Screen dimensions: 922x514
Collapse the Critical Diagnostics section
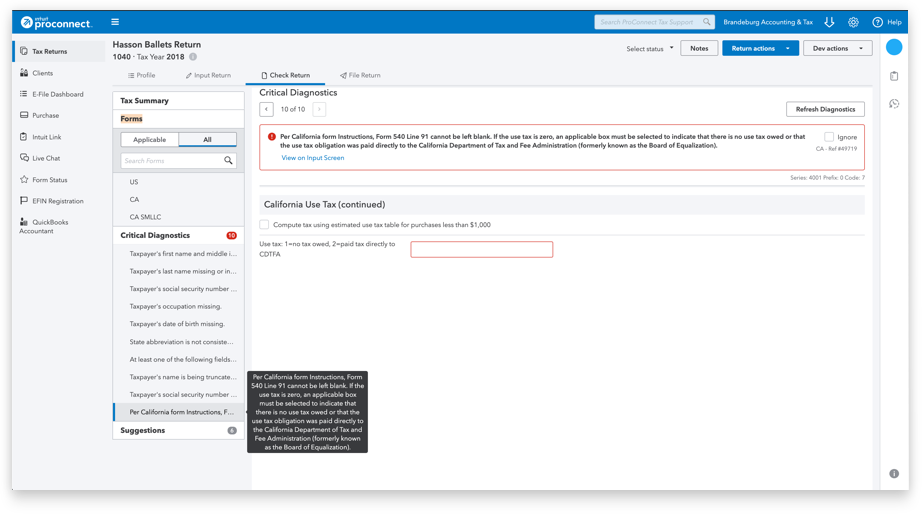point(178,235)
